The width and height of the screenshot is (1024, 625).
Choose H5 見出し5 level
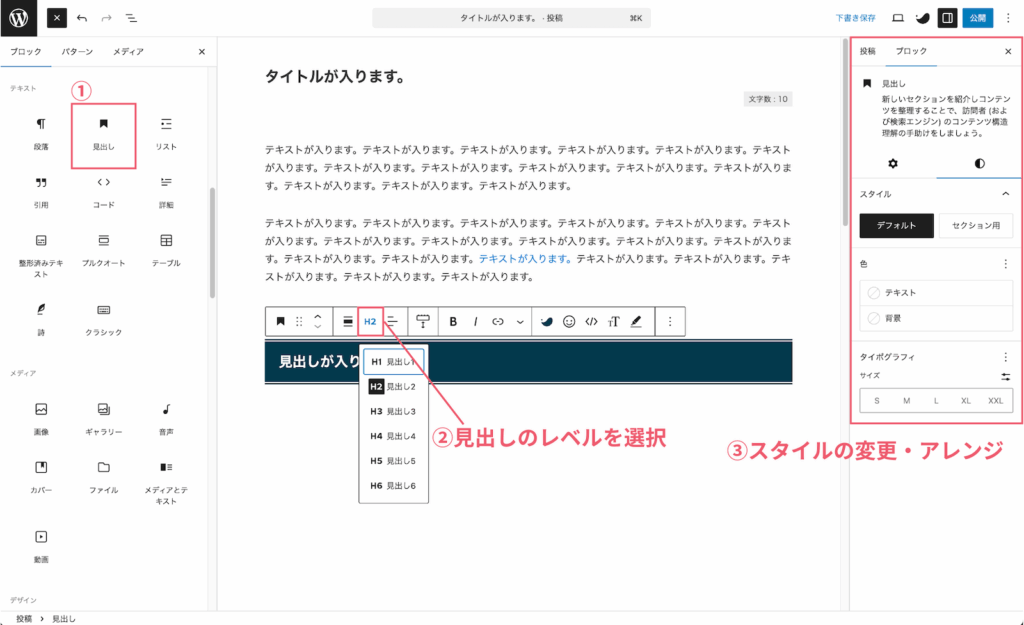(x=394, y=461)
